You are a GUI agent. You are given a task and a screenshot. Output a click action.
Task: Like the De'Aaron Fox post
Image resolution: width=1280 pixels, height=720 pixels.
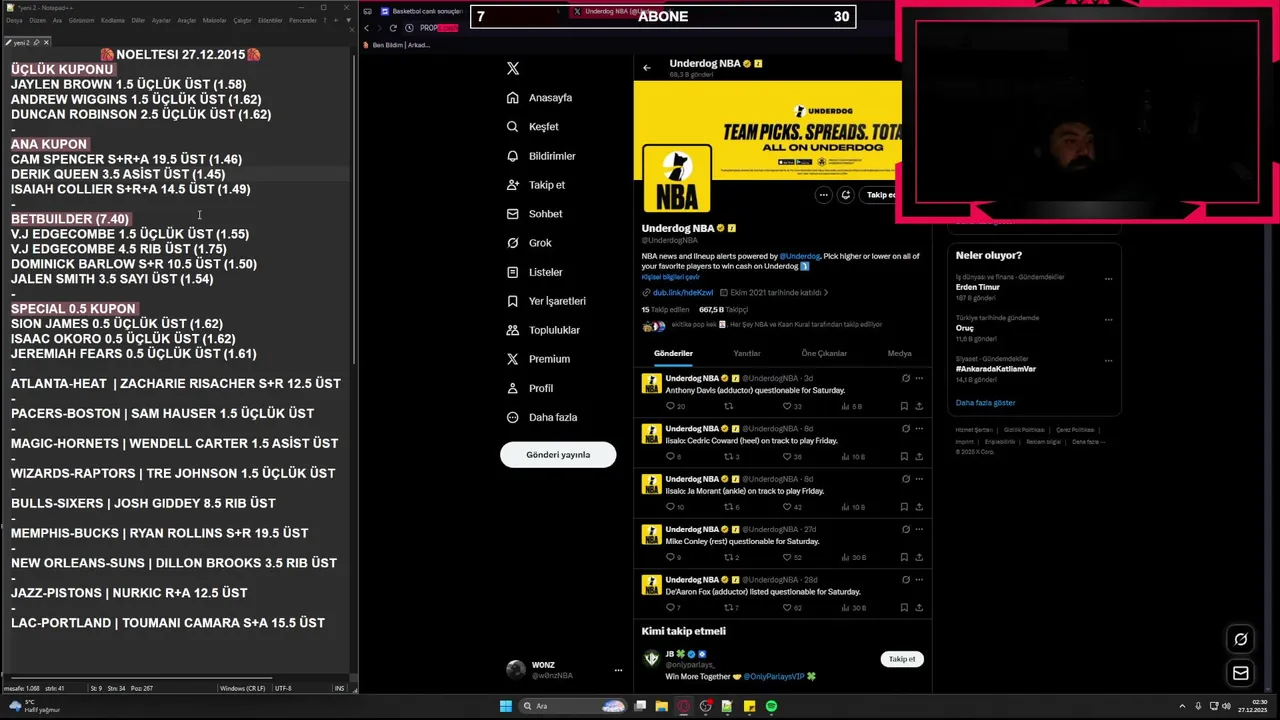pos(787,607)
